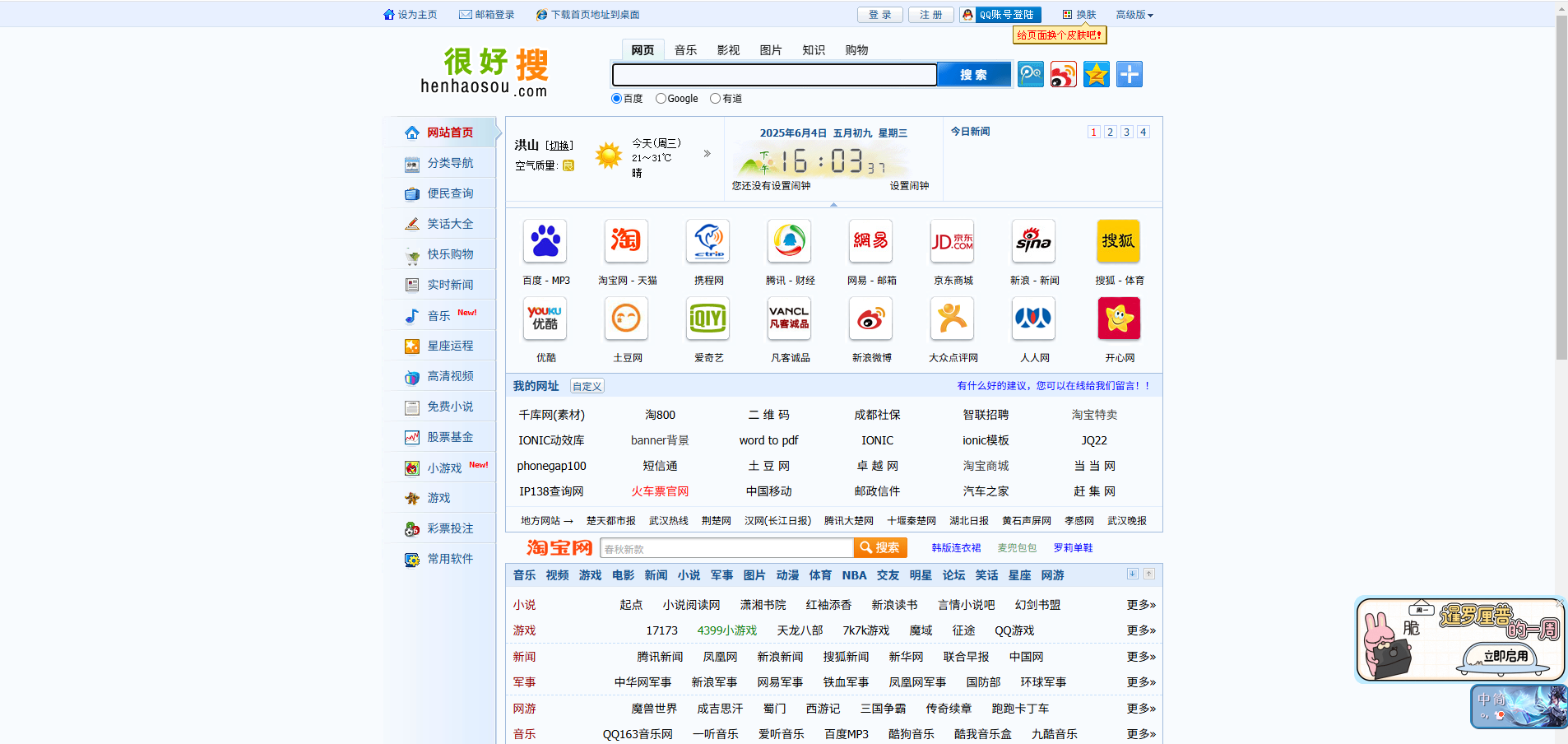Image resolution: width=1568 pixels, height=744 pixels.
Task: Expand 更多 in the 小说 row
Action: (1141, 605)
